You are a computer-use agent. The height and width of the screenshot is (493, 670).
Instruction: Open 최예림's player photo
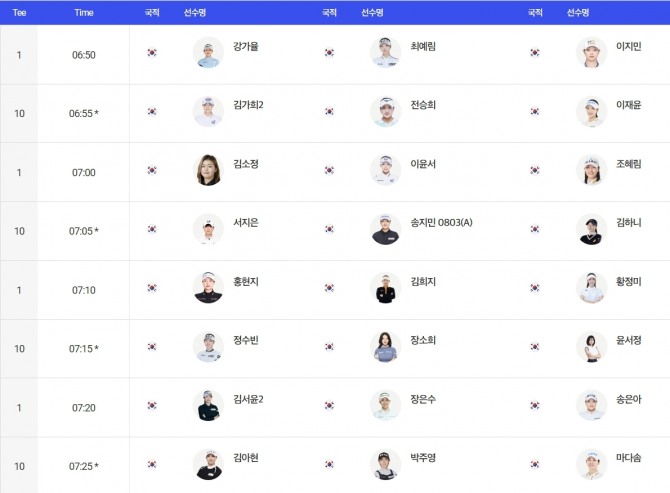(385, 53)
